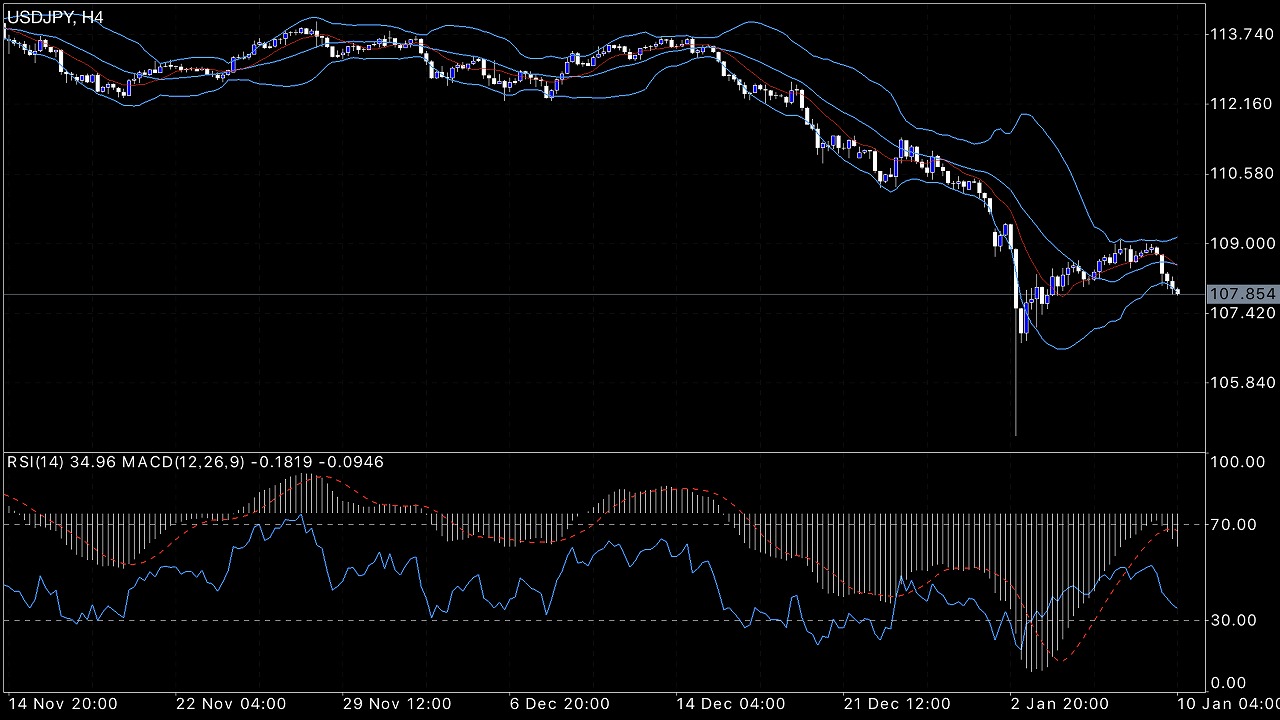This screenshot has height=720, width=1280.
Task: Select the 105.840 price axis label
Action: click(1242, 383)
